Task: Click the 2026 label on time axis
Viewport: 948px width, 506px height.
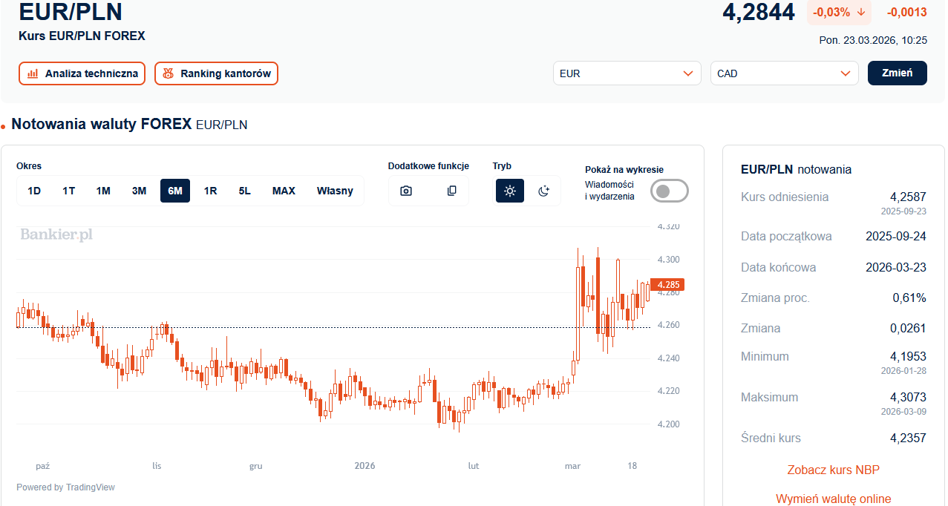Action: (x=365, y=465)
